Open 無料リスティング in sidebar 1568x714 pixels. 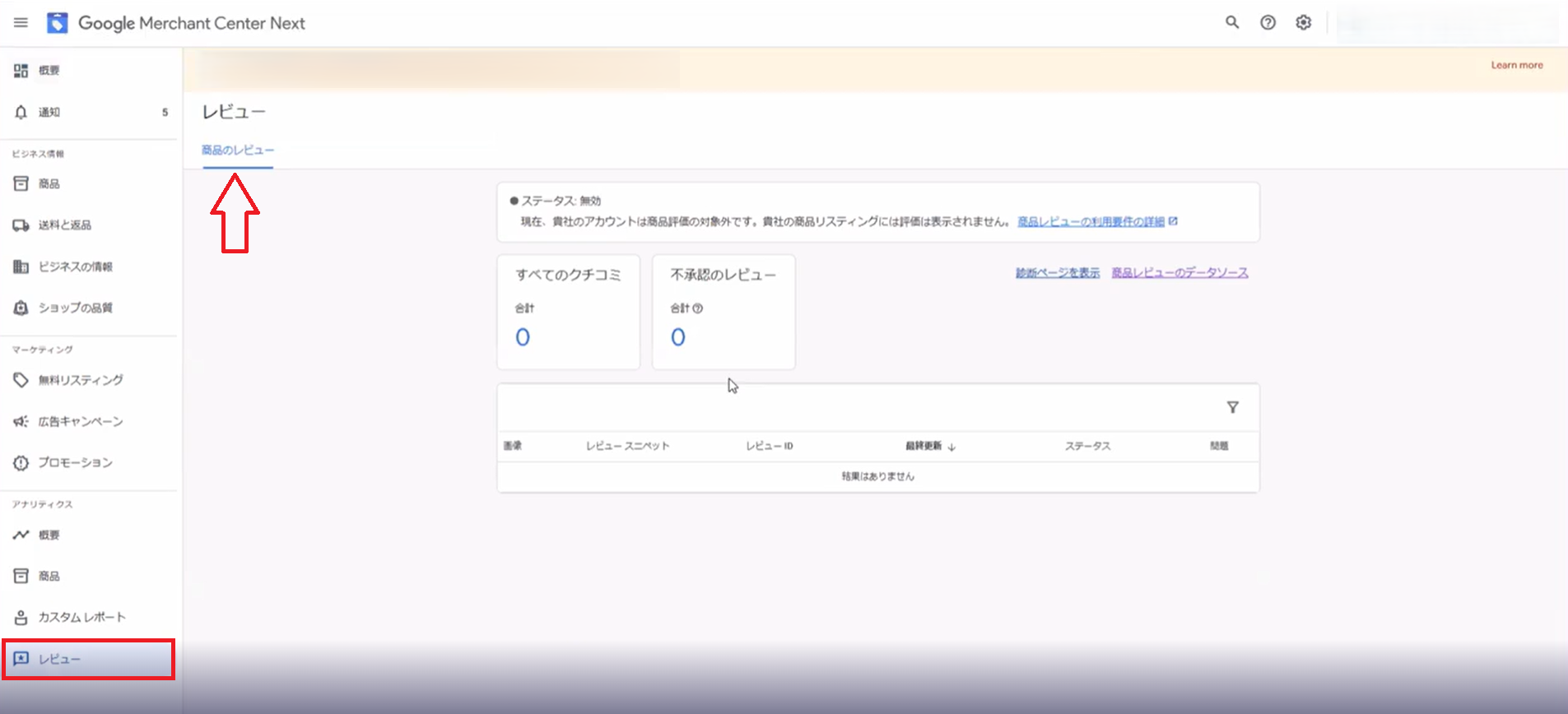point(80,380)
